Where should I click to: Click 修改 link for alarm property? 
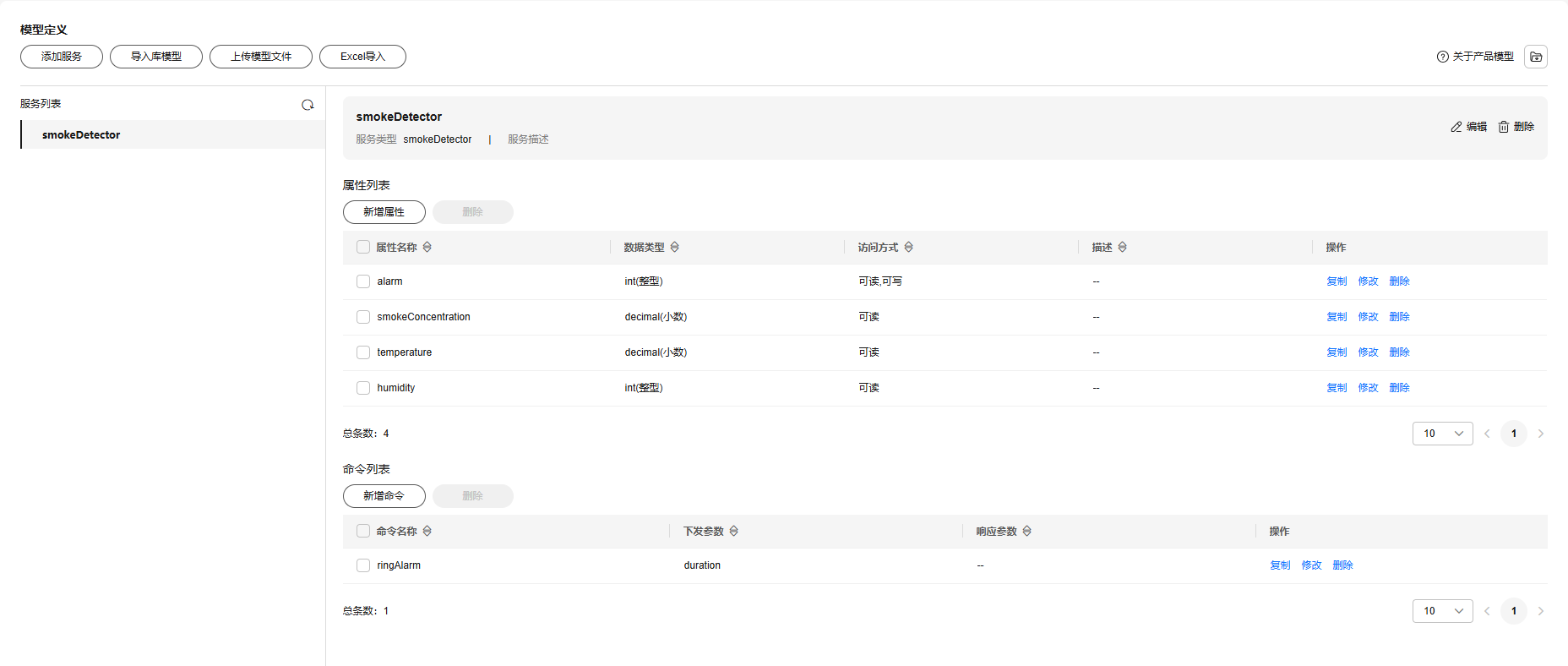(x=1368, y=281)
